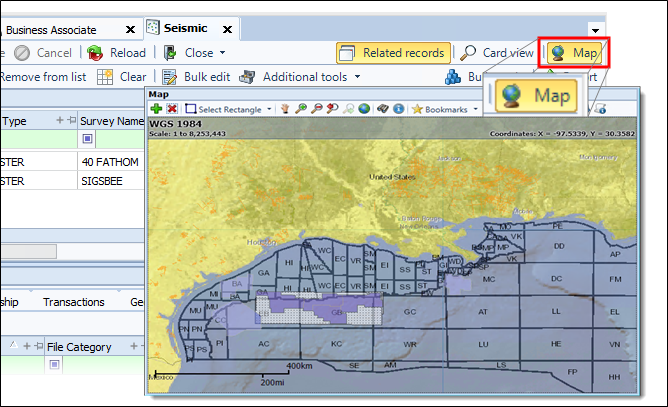Screen dimensions: 668x407
Task: Click the red X remove icon in Map toolbar
Action: (x=172, y=109)
